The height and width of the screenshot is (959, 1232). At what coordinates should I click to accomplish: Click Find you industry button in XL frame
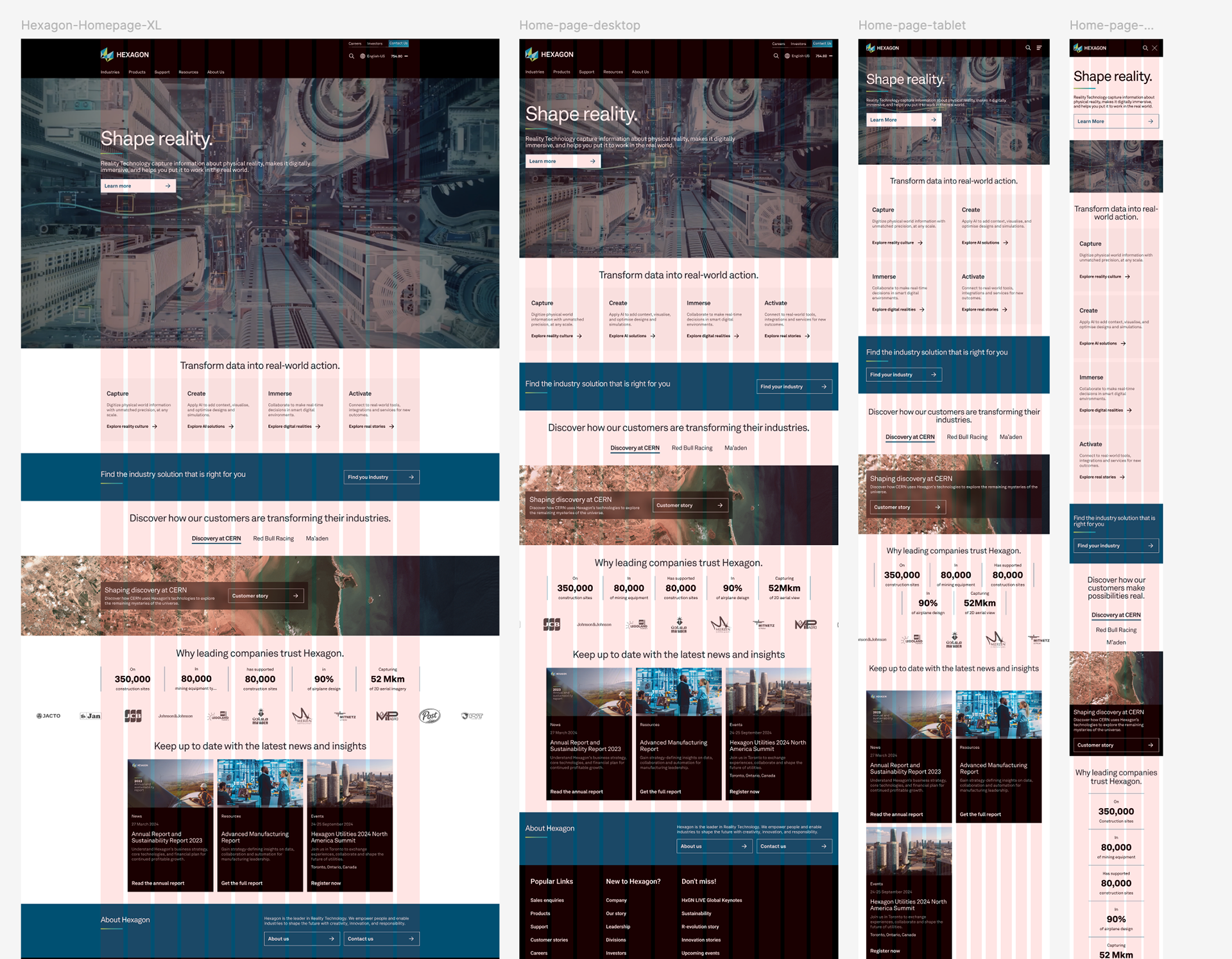(x=381, y=477)
